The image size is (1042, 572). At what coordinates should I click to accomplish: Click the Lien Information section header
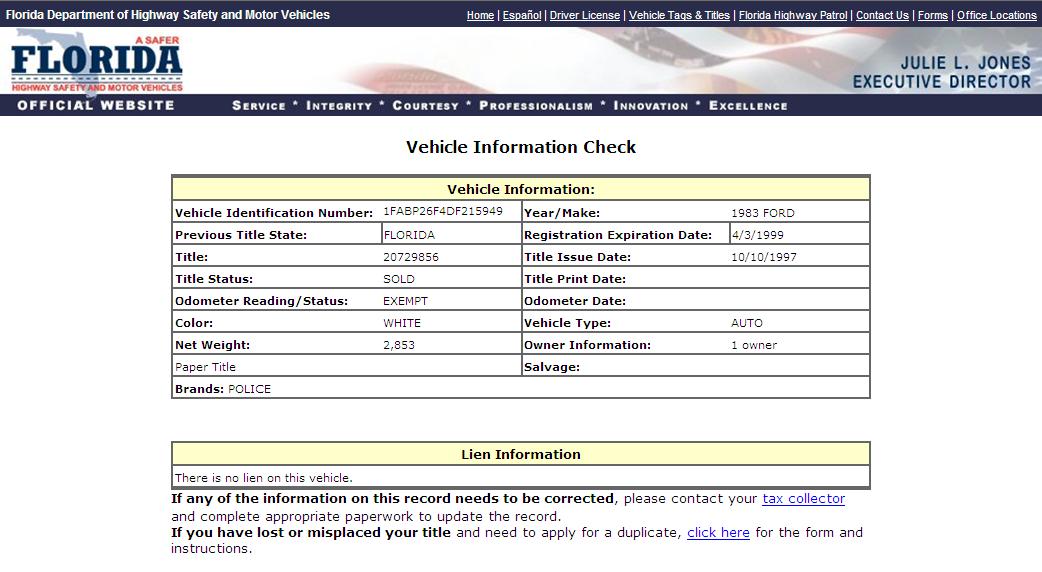point(521,454)
